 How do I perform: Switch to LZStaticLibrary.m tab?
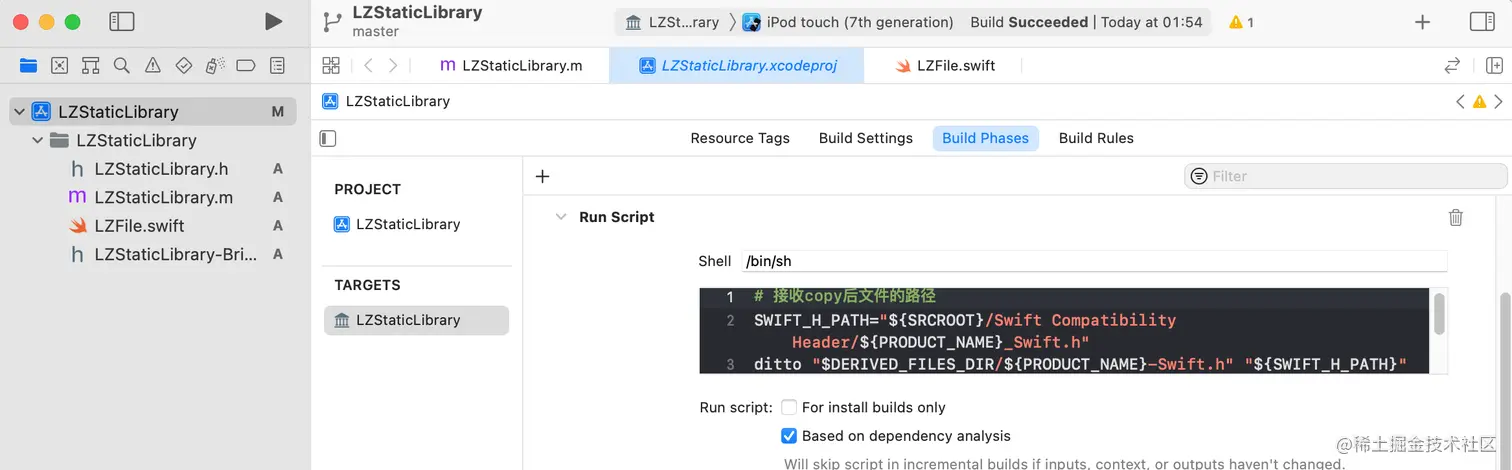point(511,66)
